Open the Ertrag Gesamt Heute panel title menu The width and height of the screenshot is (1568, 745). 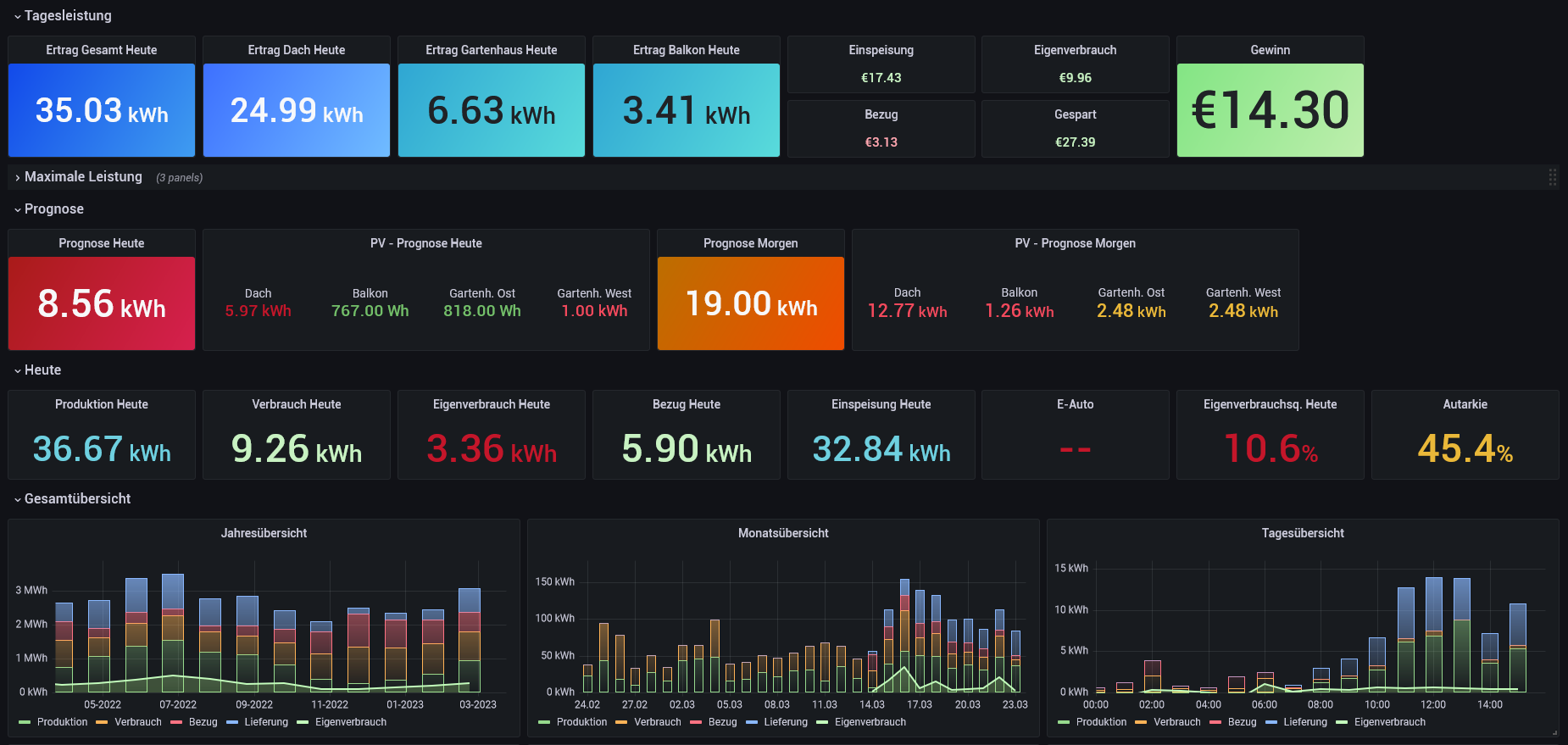point(102,50)
